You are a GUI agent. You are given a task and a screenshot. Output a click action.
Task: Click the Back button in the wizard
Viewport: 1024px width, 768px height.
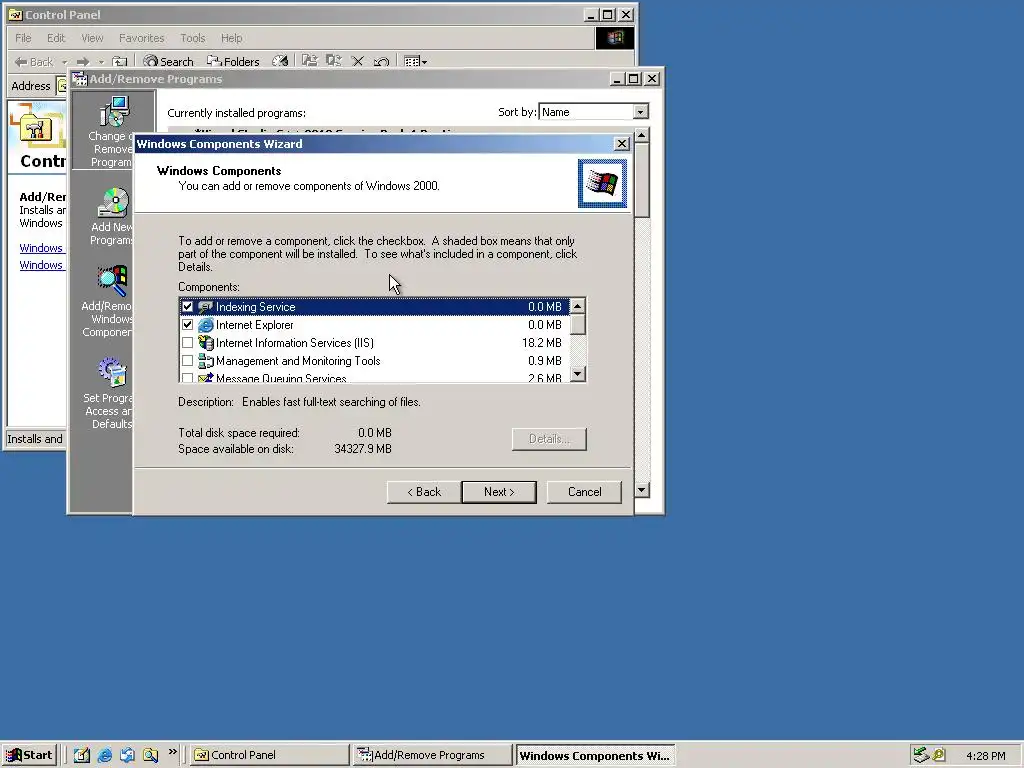click(x=424, y=492)
